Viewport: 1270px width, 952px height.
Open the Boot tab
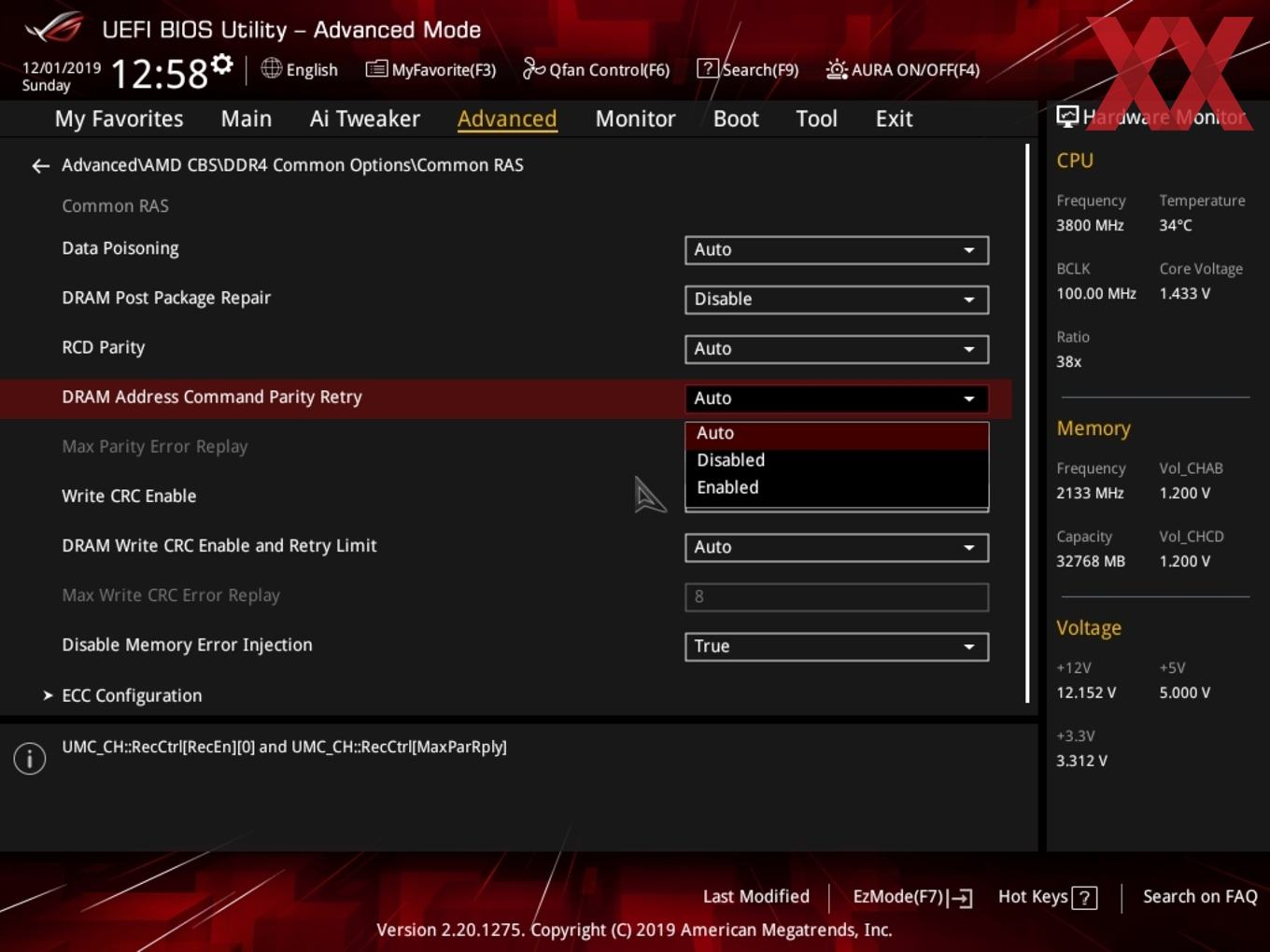click(736, 119)
